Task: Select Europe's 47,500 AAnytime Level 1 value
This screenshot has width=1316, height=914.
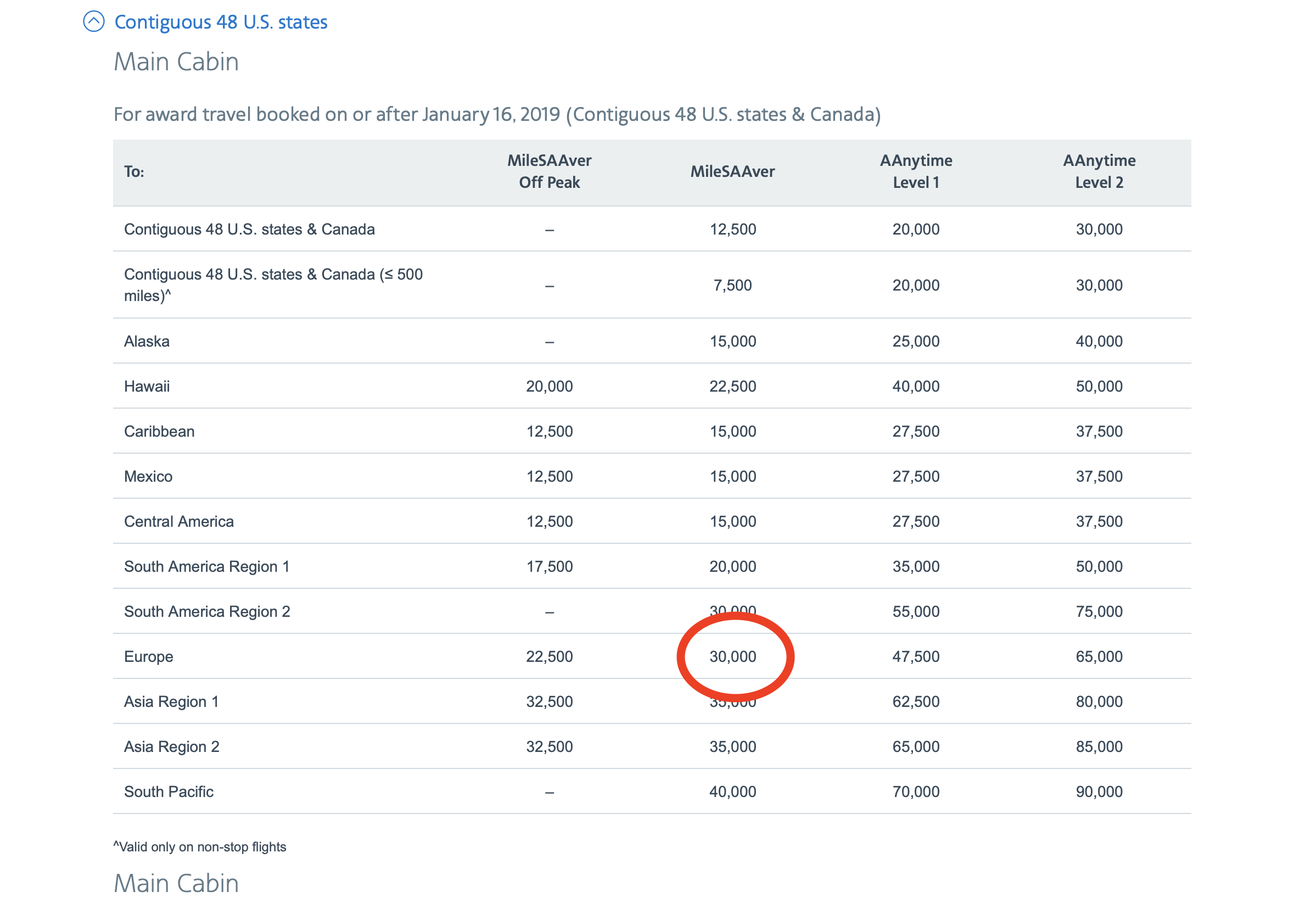Action: click(916, 657)
